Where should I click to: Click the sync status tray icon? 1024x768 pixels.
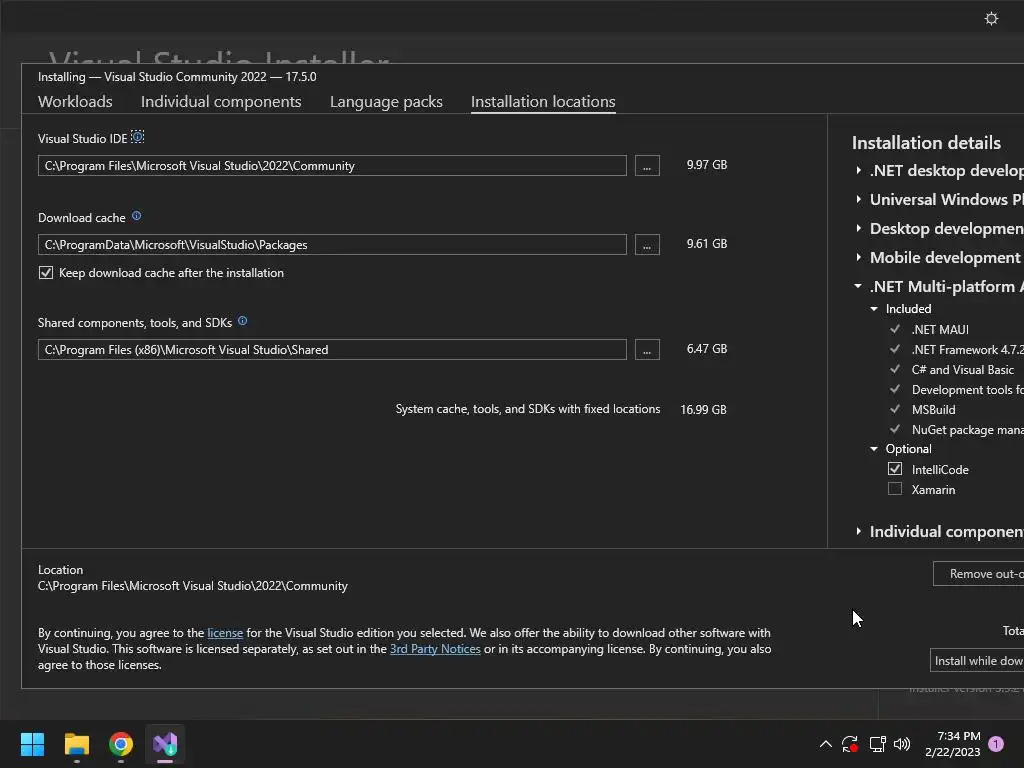[x=850, y=744]
